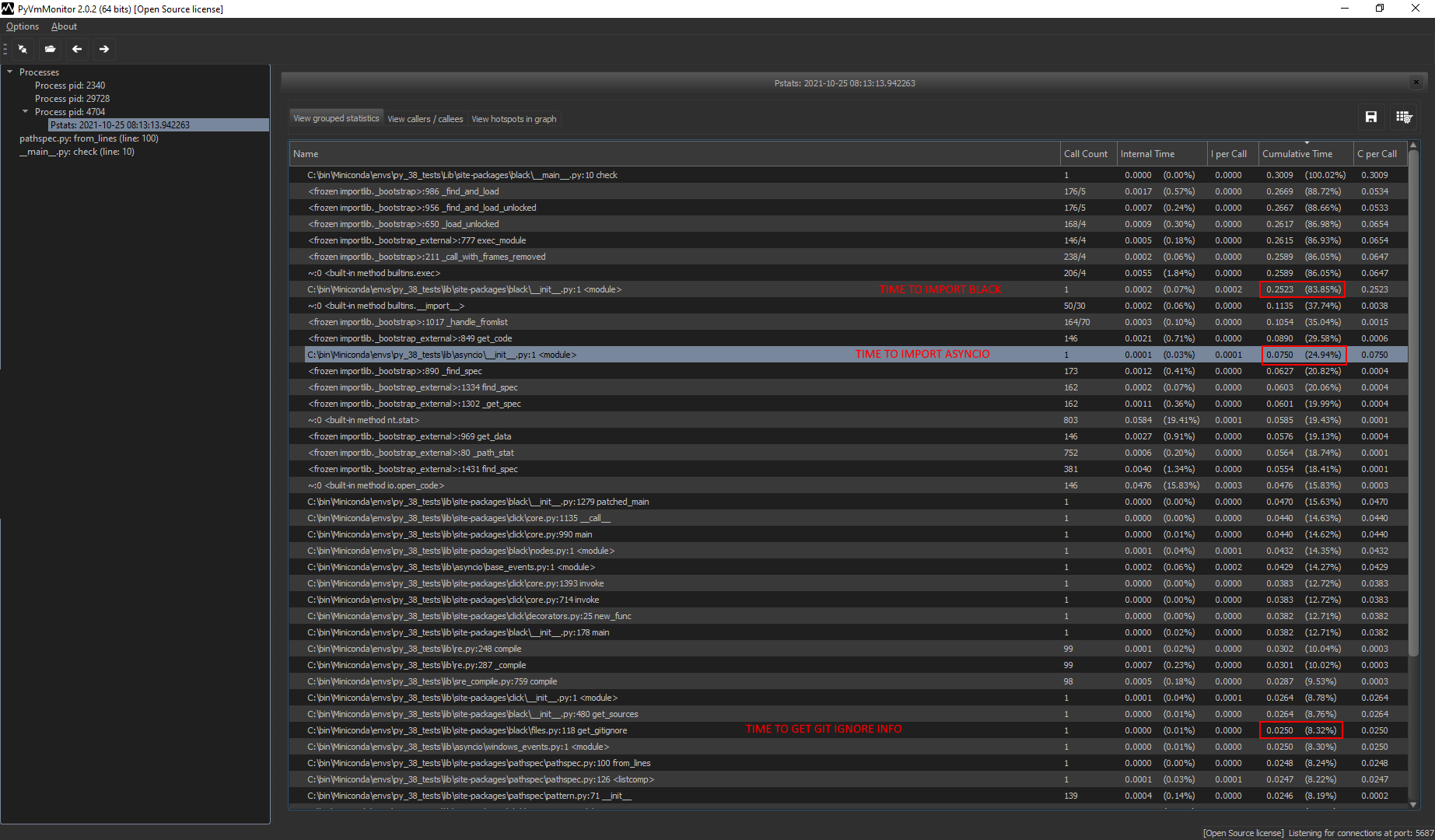Collapse the Processes tree node
Viewport: 1435px width, 840px height.
[10, 72]
